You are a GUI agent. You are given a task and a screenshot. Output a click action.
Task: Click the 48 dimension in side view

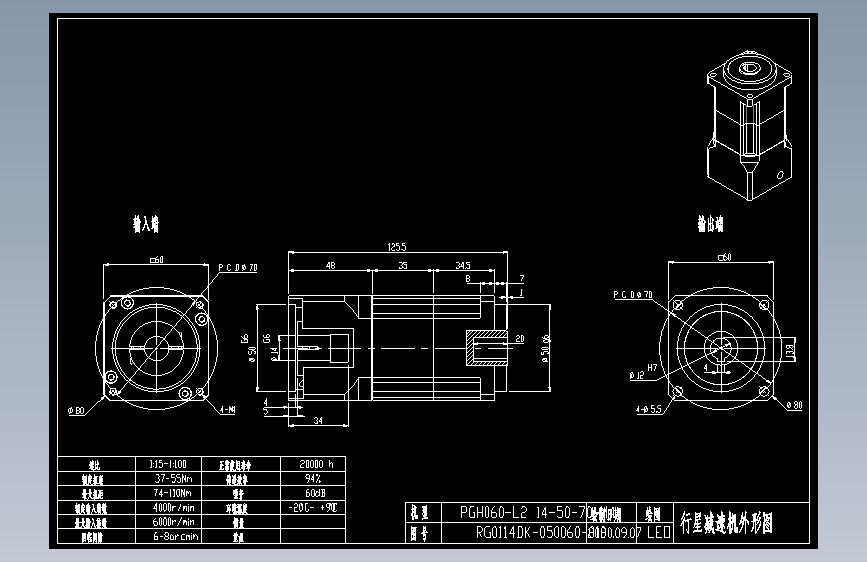point(330,266)
